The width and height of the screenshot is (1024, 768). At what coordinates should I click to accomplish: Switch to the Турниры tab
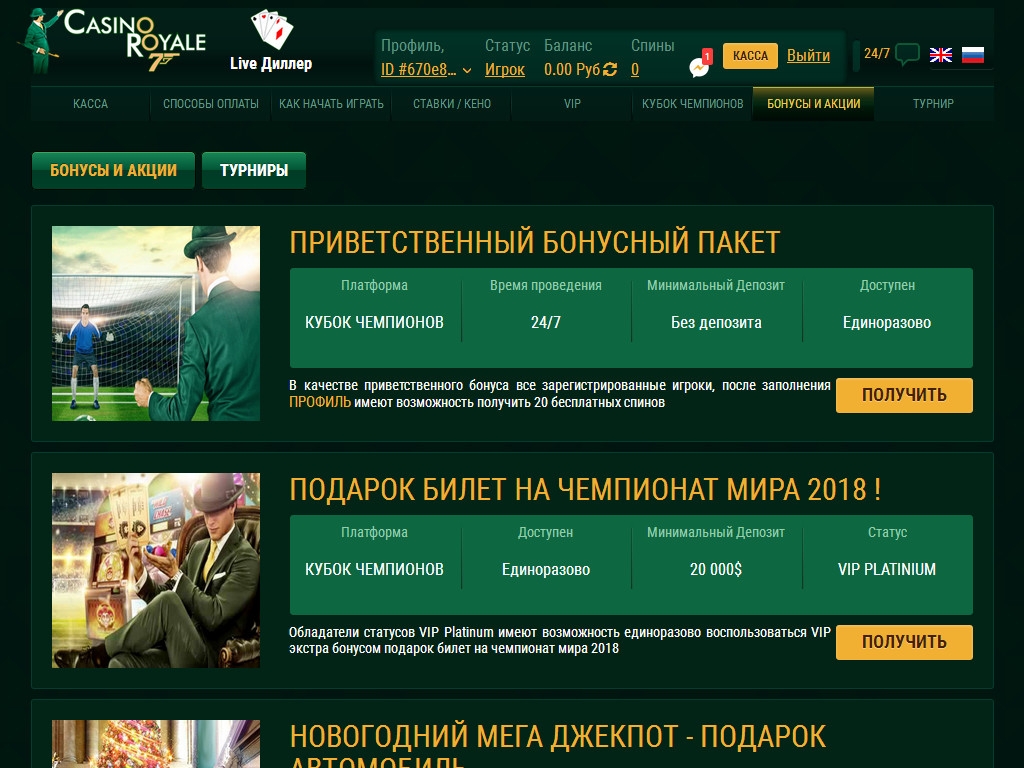tap(254, 170)
